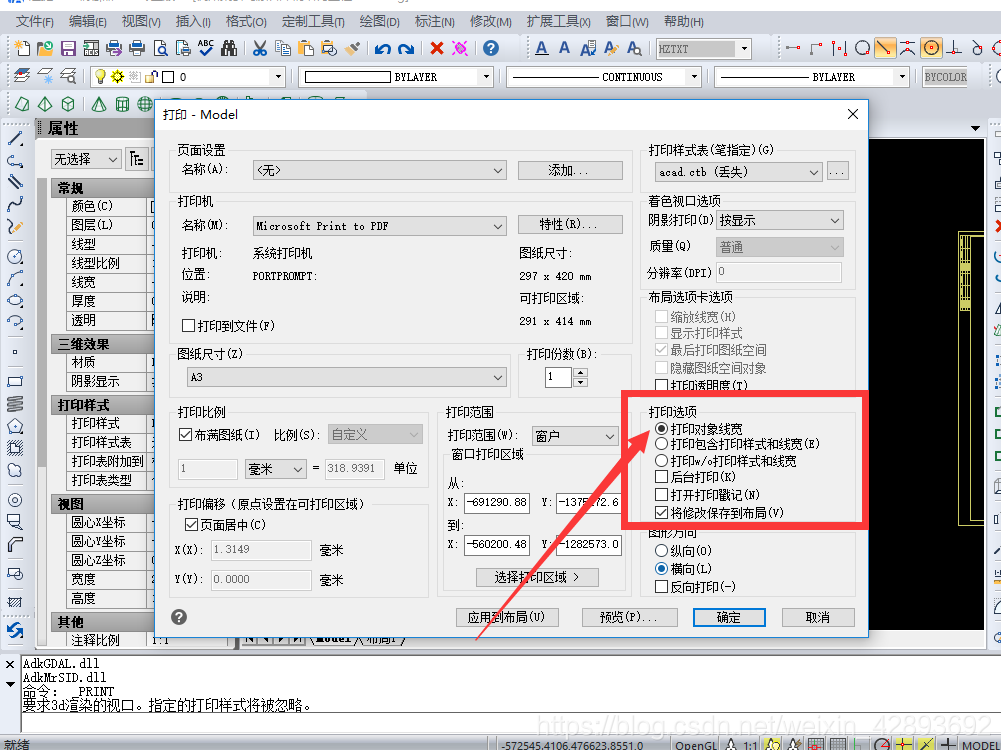Open page setup 名称 dropdown

(380, 170)
